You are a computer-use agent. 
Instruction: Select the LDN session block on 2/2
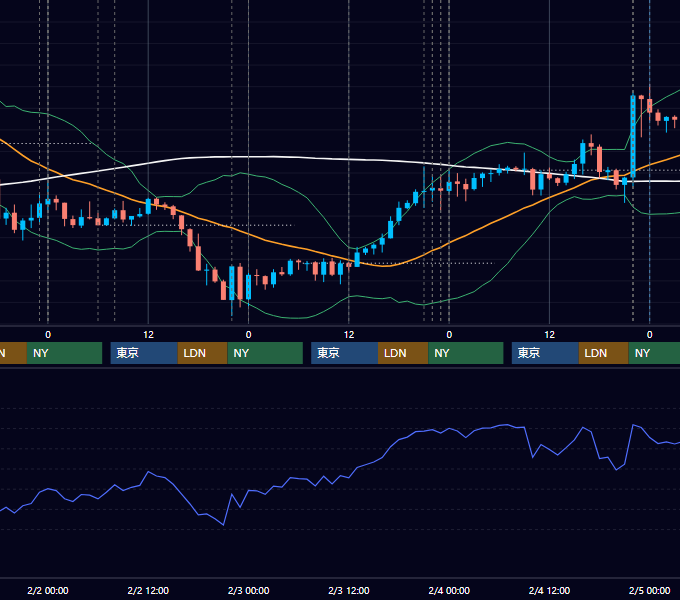point(203,353)
